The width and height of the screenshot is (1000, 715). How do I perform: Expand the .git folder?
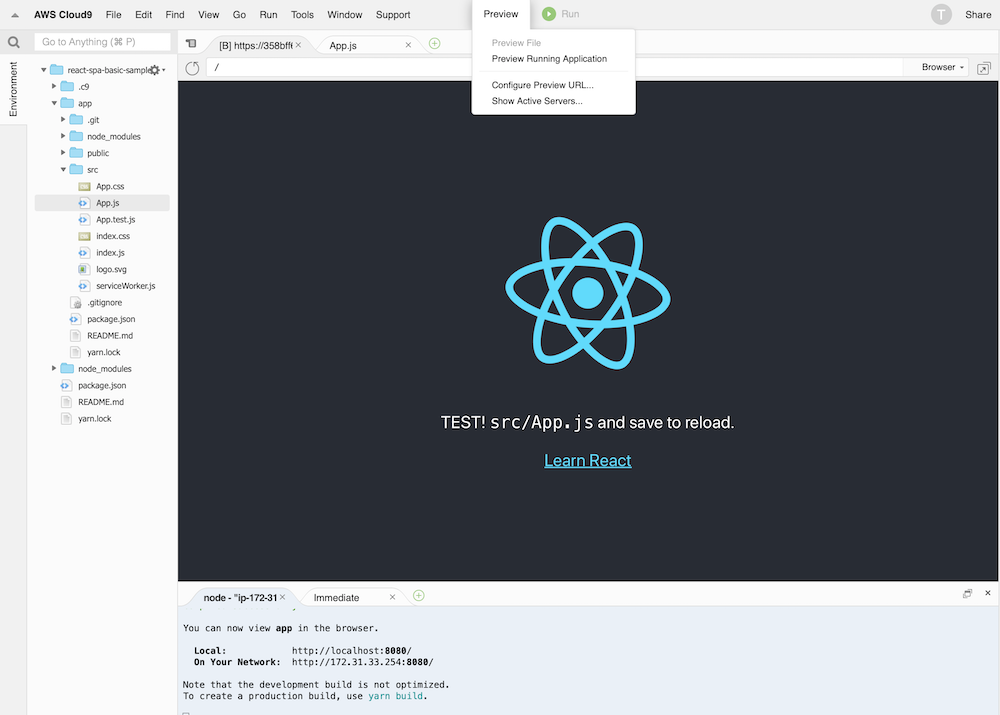[63, 119]
